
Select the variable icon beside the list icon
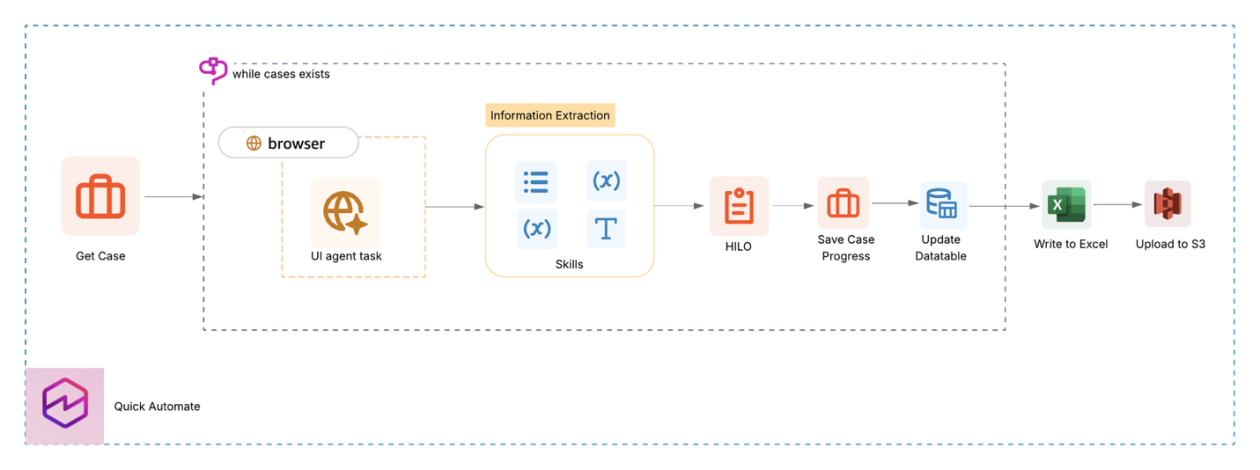pos(605,182)
